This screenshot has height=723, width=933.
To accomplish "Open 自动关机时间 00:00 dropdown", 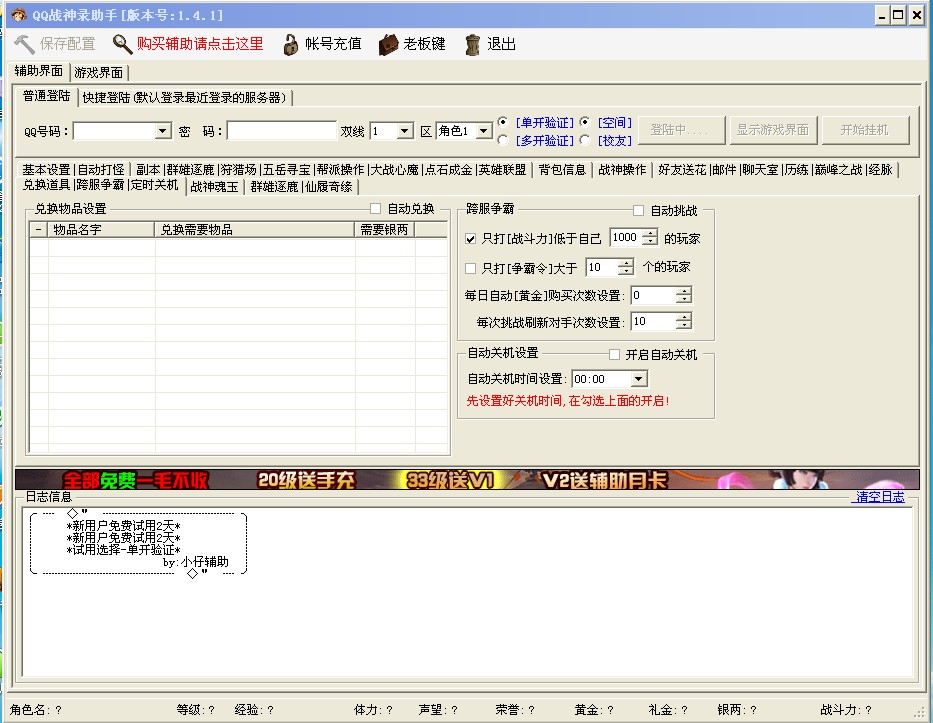I will click(x=639, y=379).
